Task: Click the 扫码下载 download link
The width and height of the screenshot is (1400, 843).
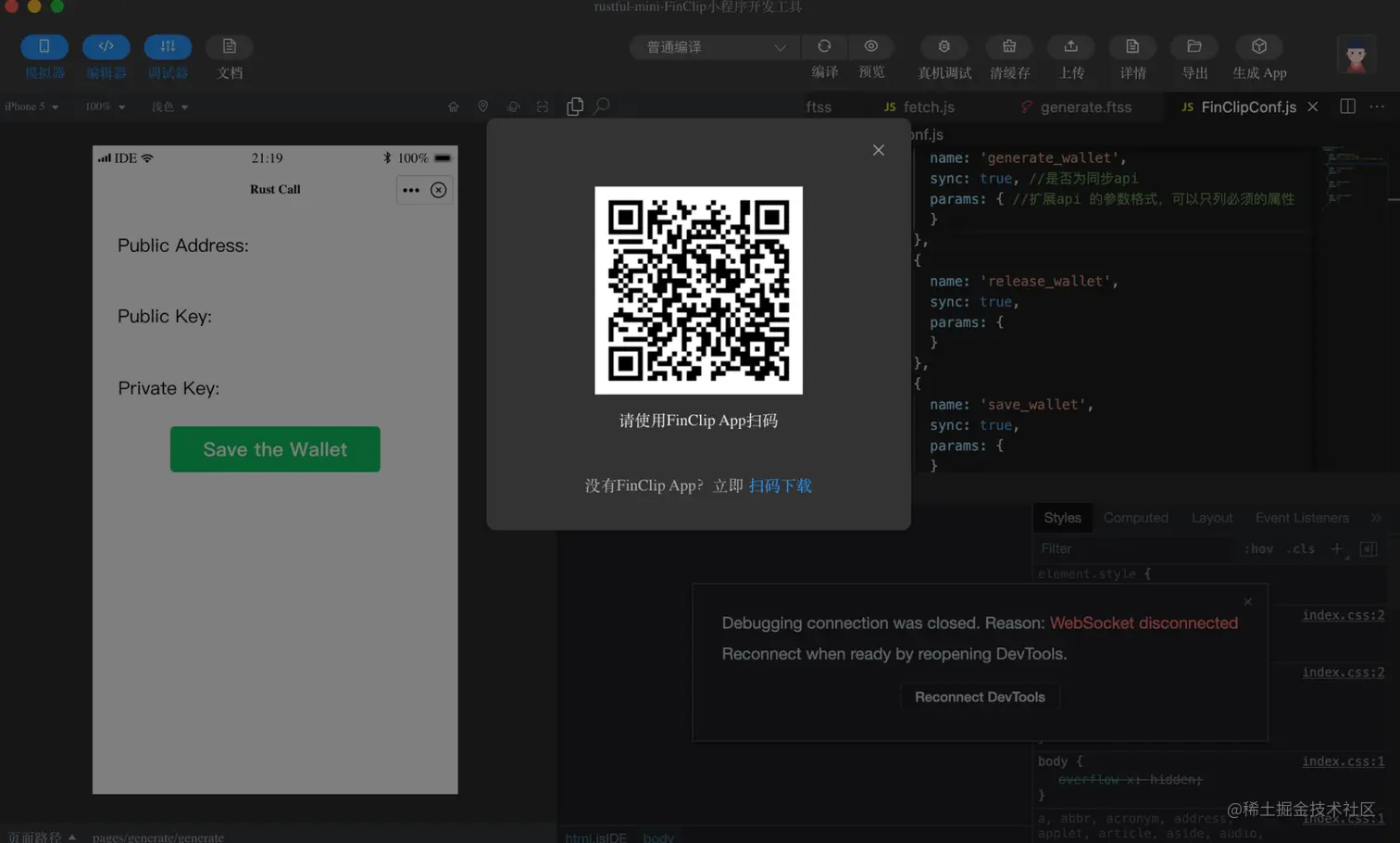Action: coord(780,485)
